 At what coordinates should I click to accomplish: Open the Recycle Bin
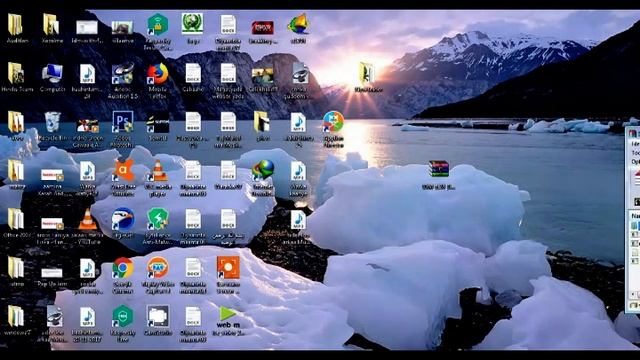click(x=52, y=122)
